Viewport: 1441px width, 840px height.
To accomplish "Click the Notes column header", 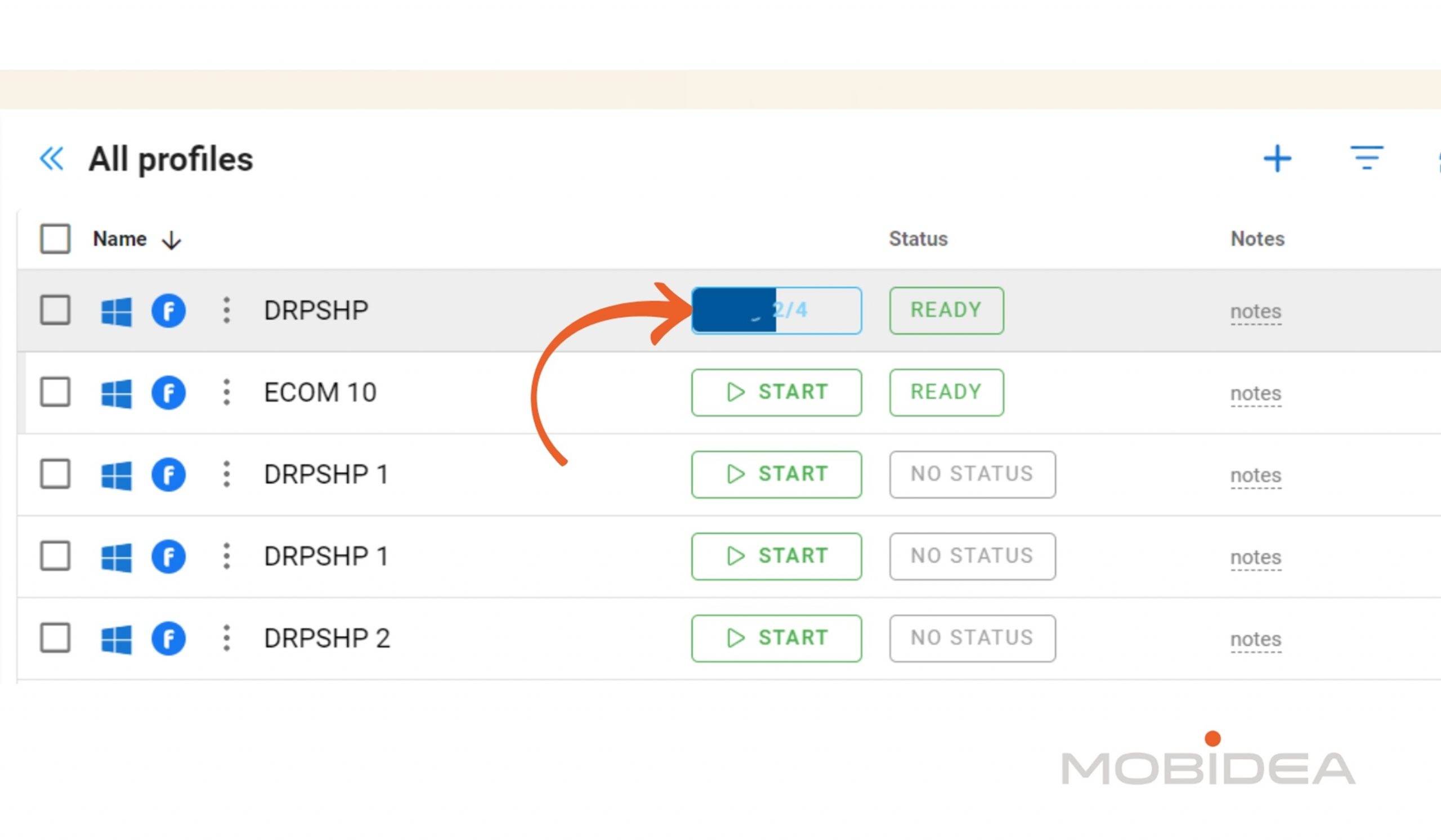I will [1257, 239].
